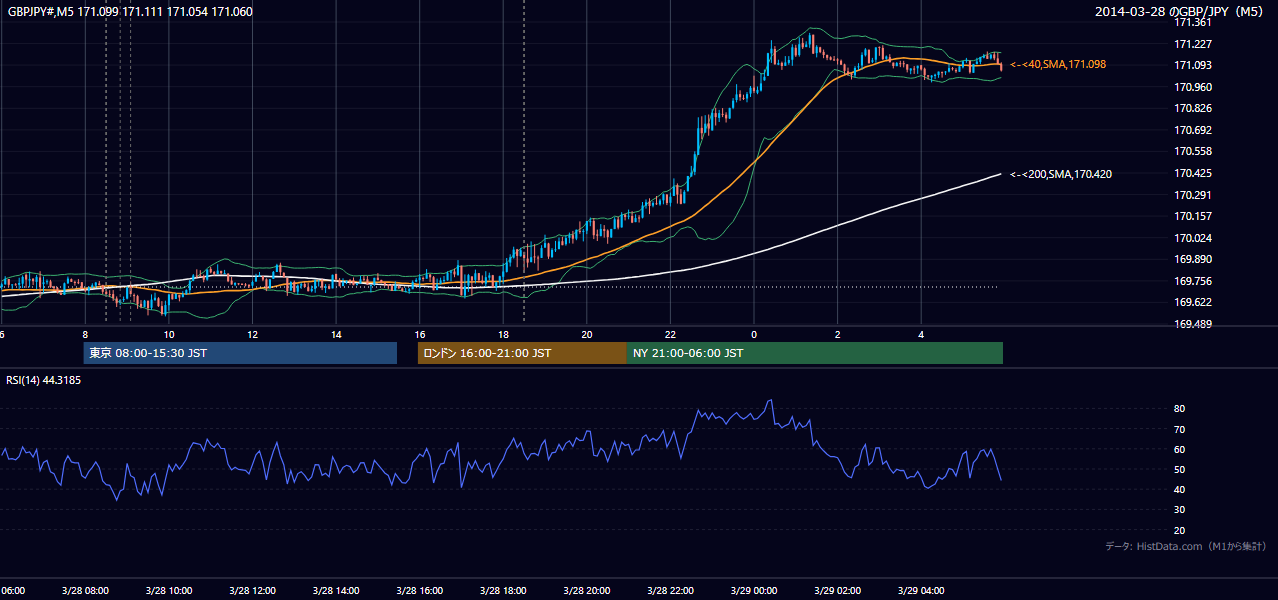Image resolution: width=1278 pixels, height=600 pixels.
Task: Click hour label 8 under price chart
Action: [85, 334]
